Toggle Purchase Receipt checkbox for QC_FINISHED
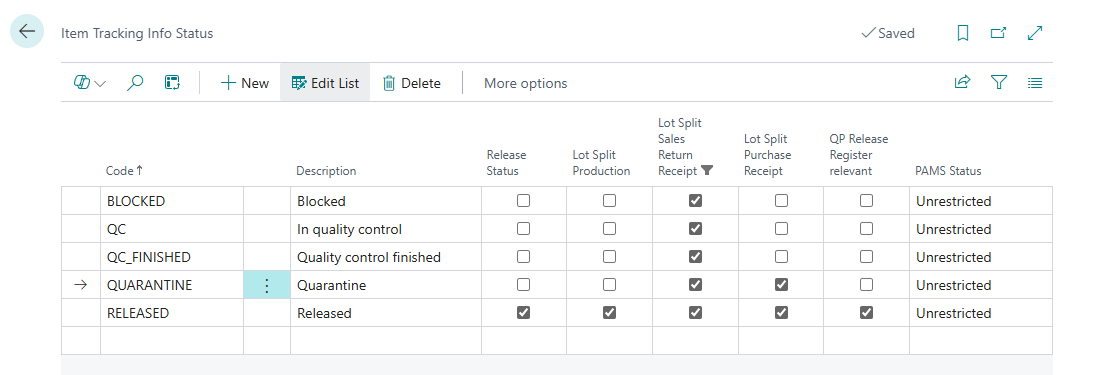 (x=781, y=257)
